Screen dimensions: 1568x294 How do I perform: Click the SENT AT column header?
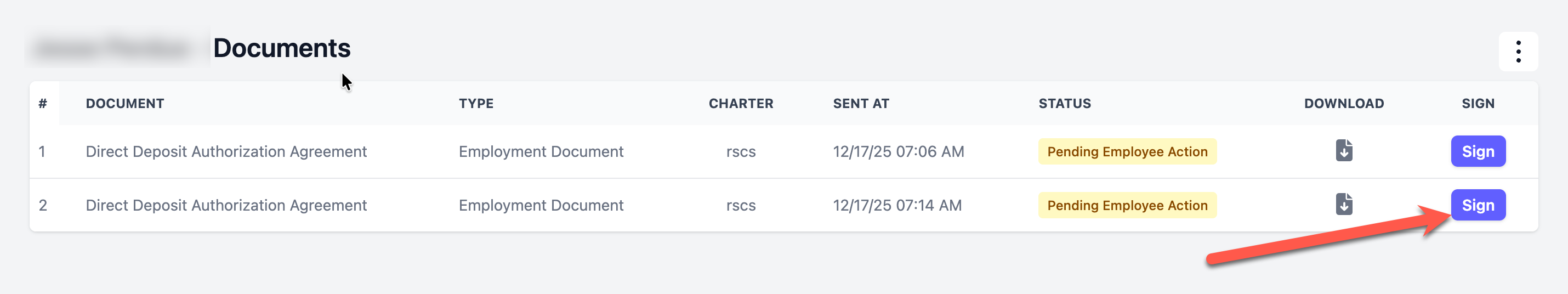[x=861, y=104]
